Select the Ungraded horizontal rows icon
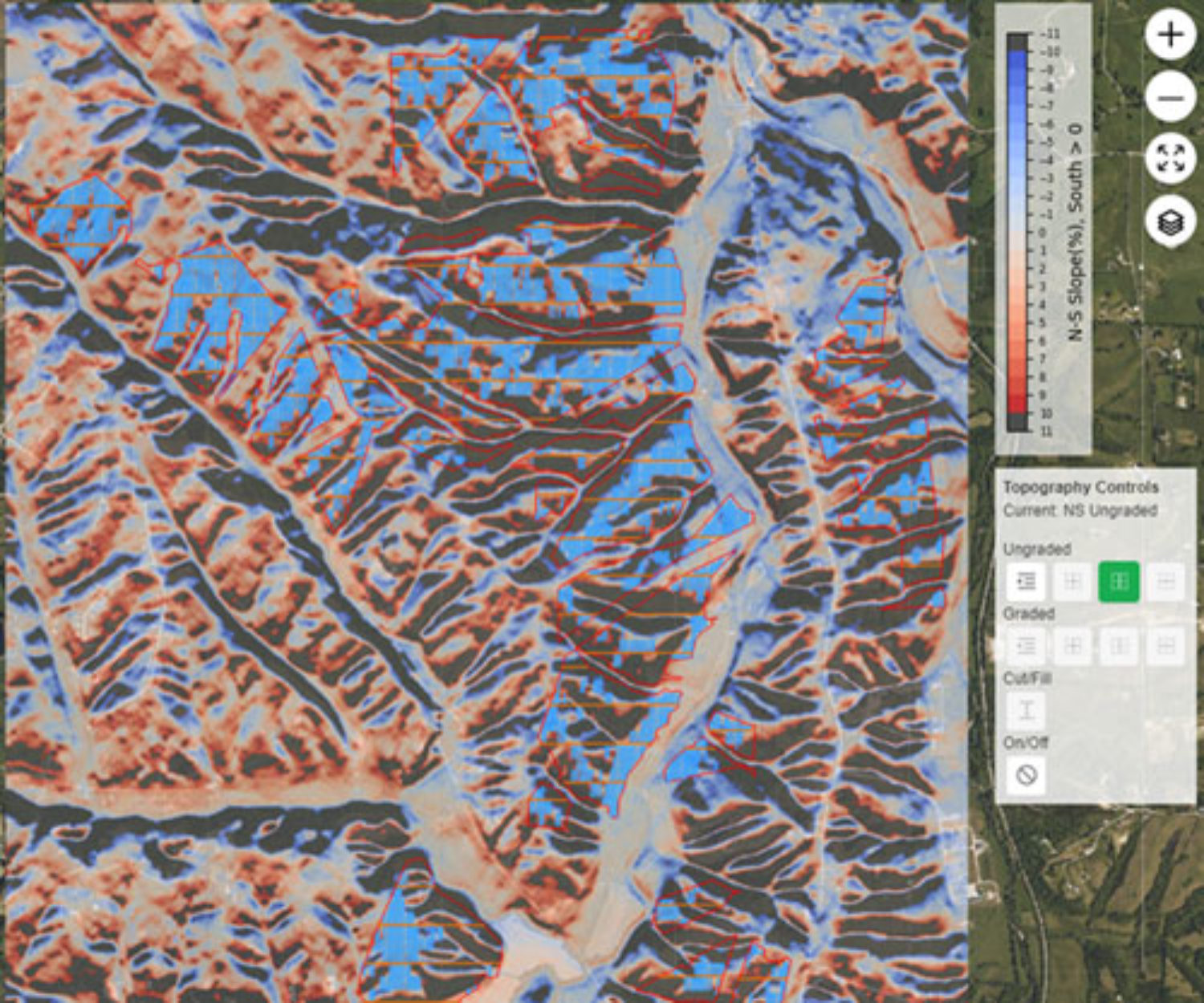This screenshot has width=1204, height=1003. 1165,581
